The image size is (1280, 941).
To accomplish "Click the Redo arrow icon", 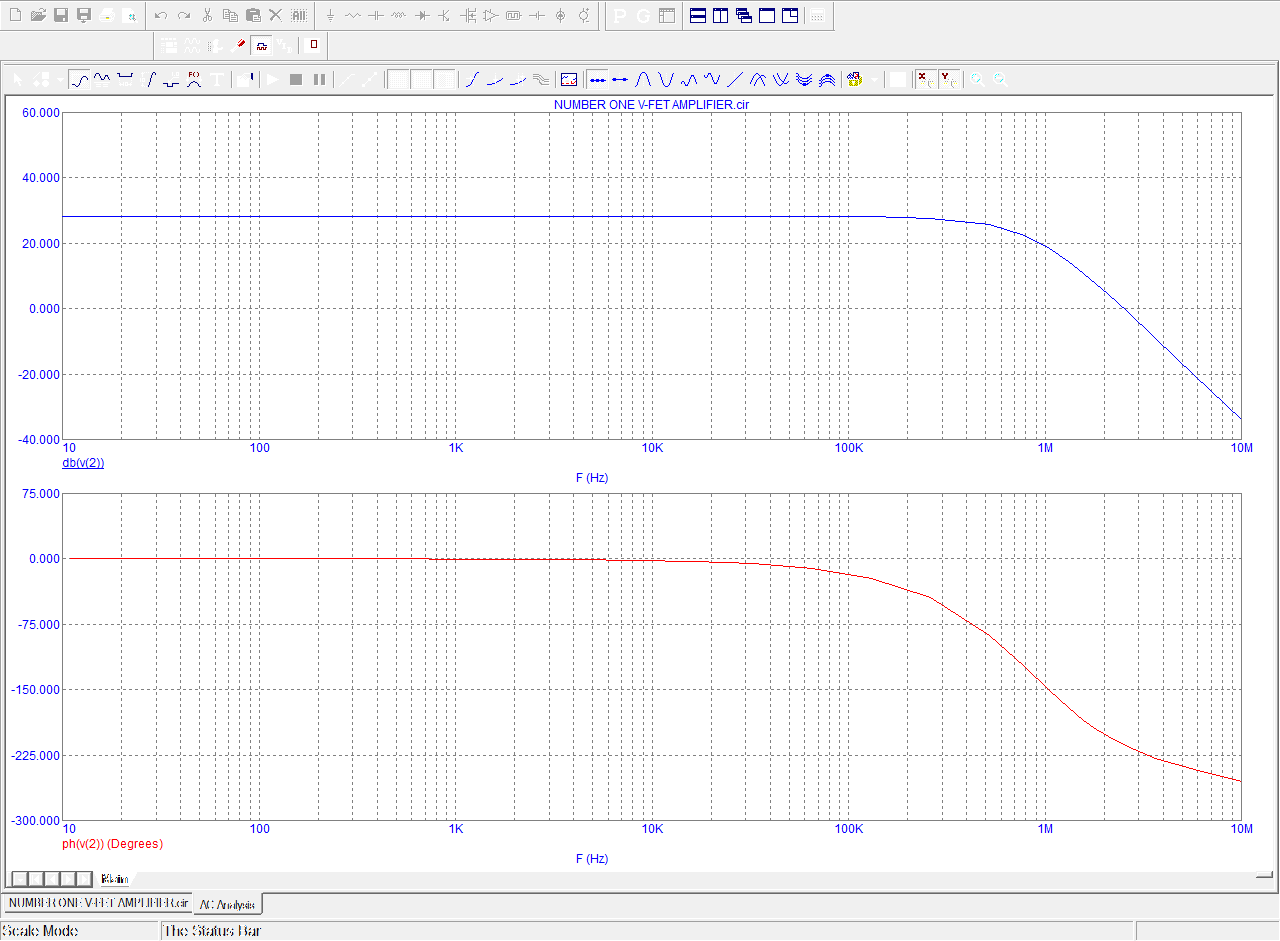I will click(x=184, y=15).
